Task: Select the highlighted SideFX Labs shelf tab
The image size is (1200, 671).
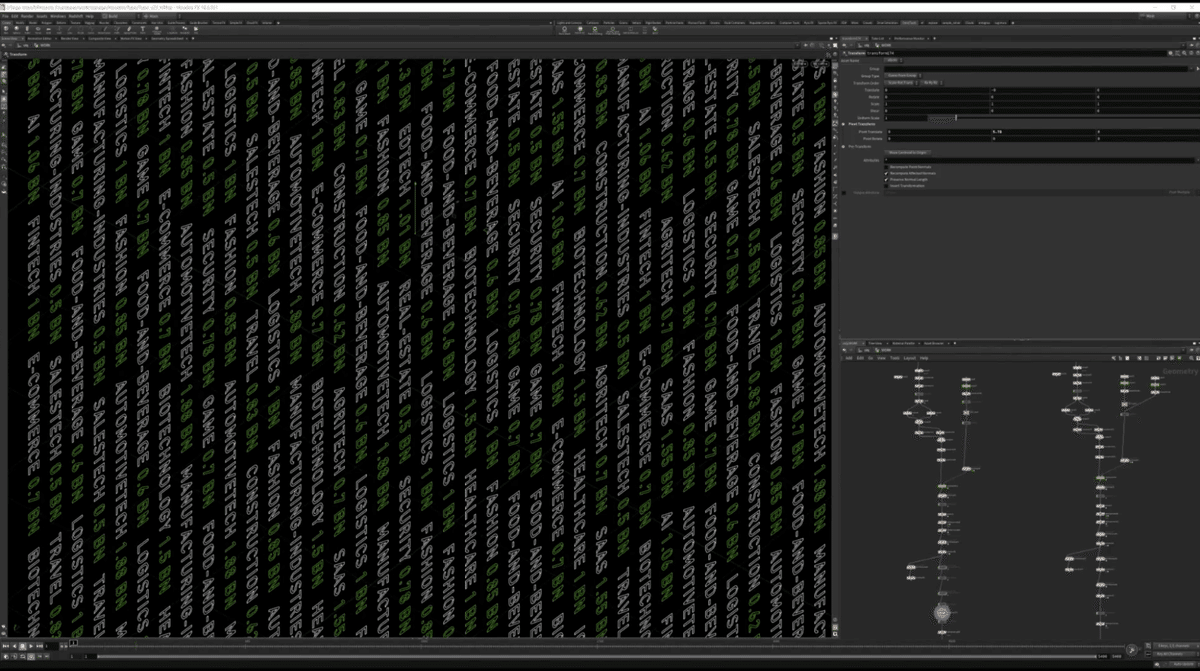Action: pos(909,23)
